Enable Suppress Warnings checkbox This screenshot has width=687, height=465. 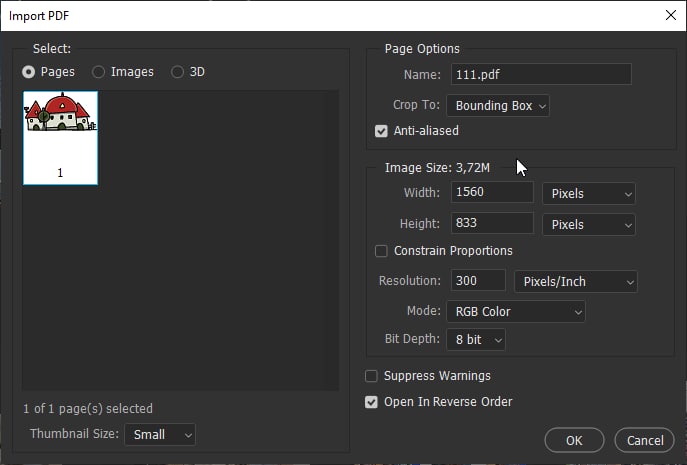pyautogui.click(x=371, y=376)
